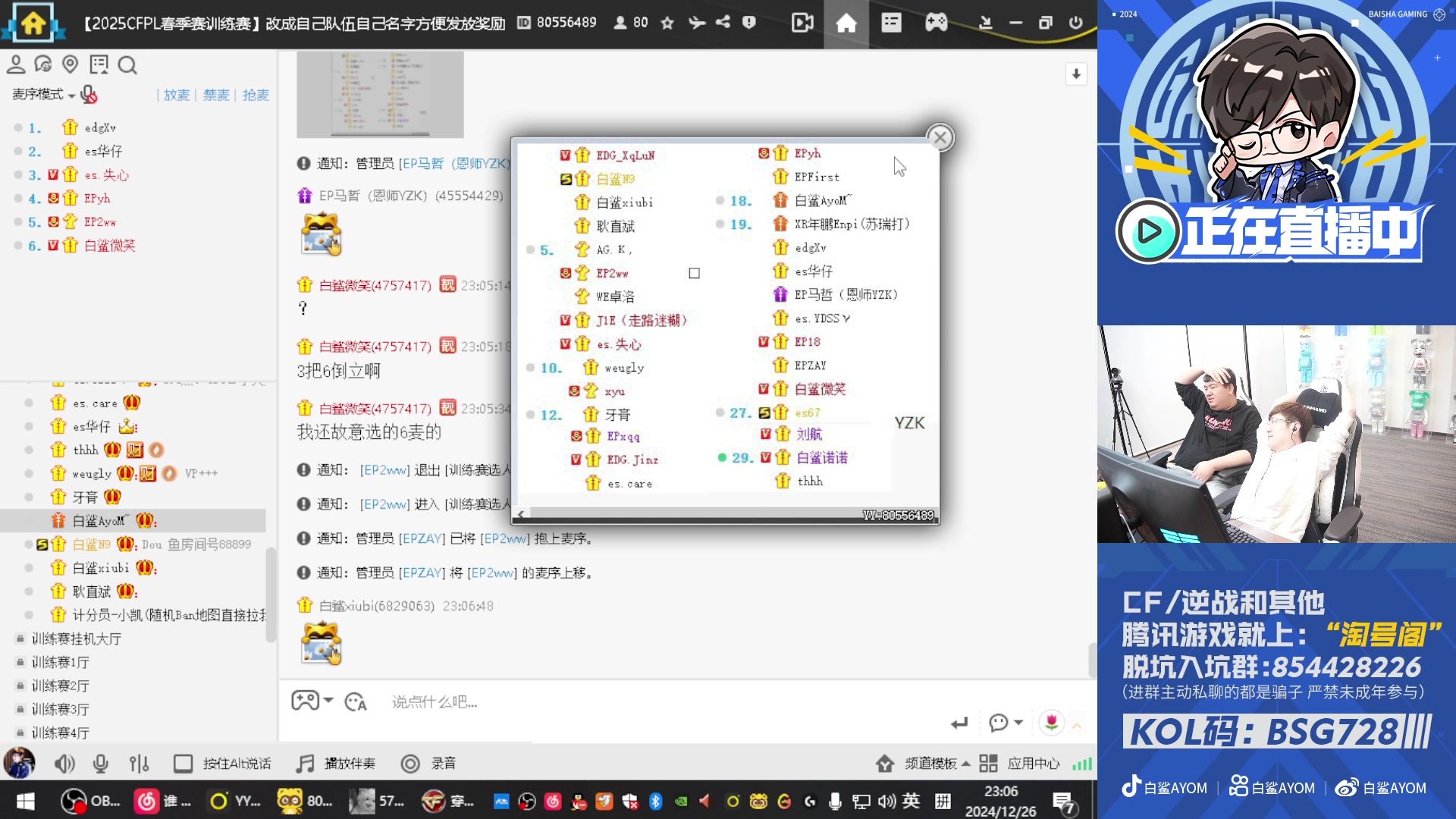
Task: Click the search magnifier icon
Action: point(127,65)
